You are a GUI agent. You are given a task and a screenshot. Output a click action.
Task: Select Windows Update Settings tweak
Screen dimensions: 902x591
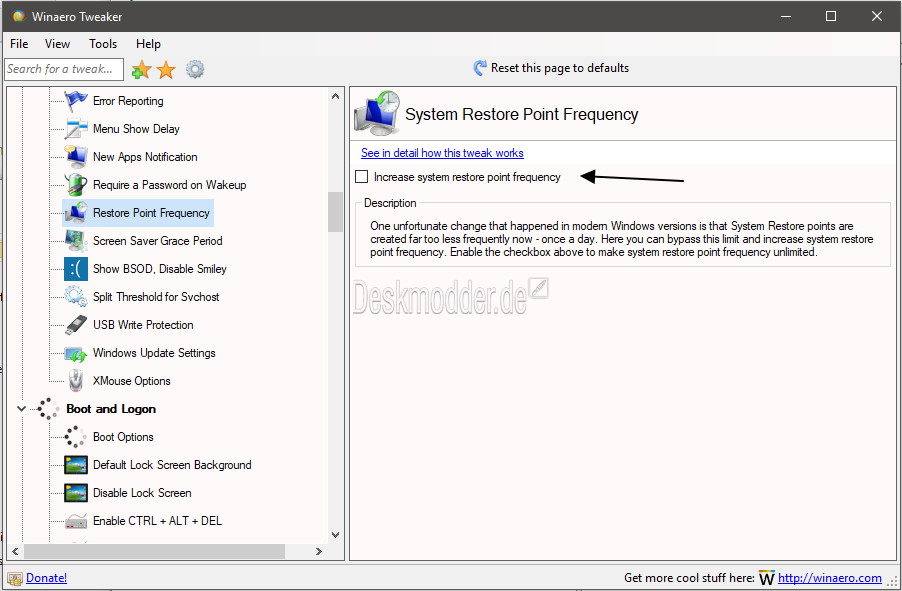[x=154, y=353]
